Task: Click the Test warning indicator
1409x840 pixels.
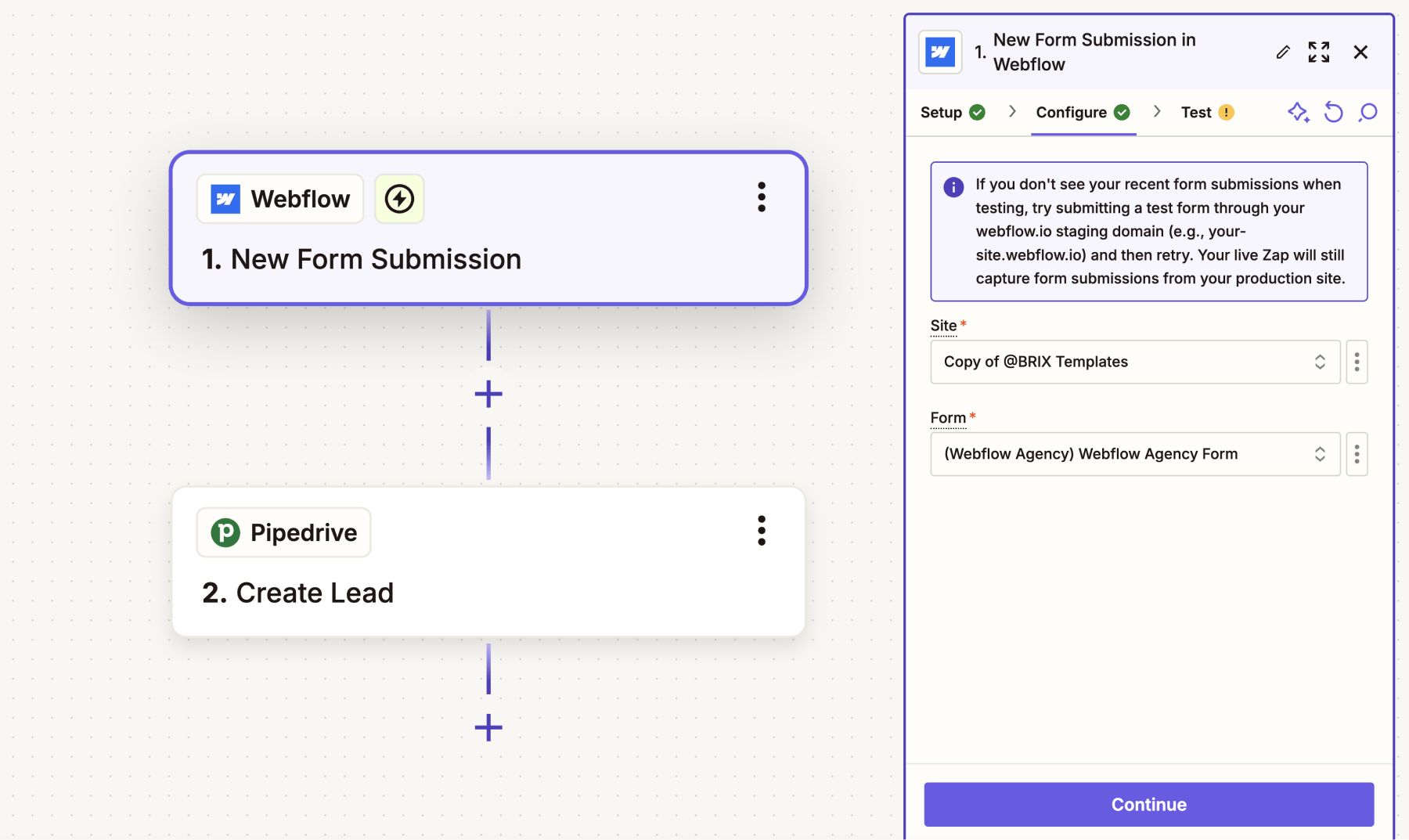Action: click(x=1227, y=113)
